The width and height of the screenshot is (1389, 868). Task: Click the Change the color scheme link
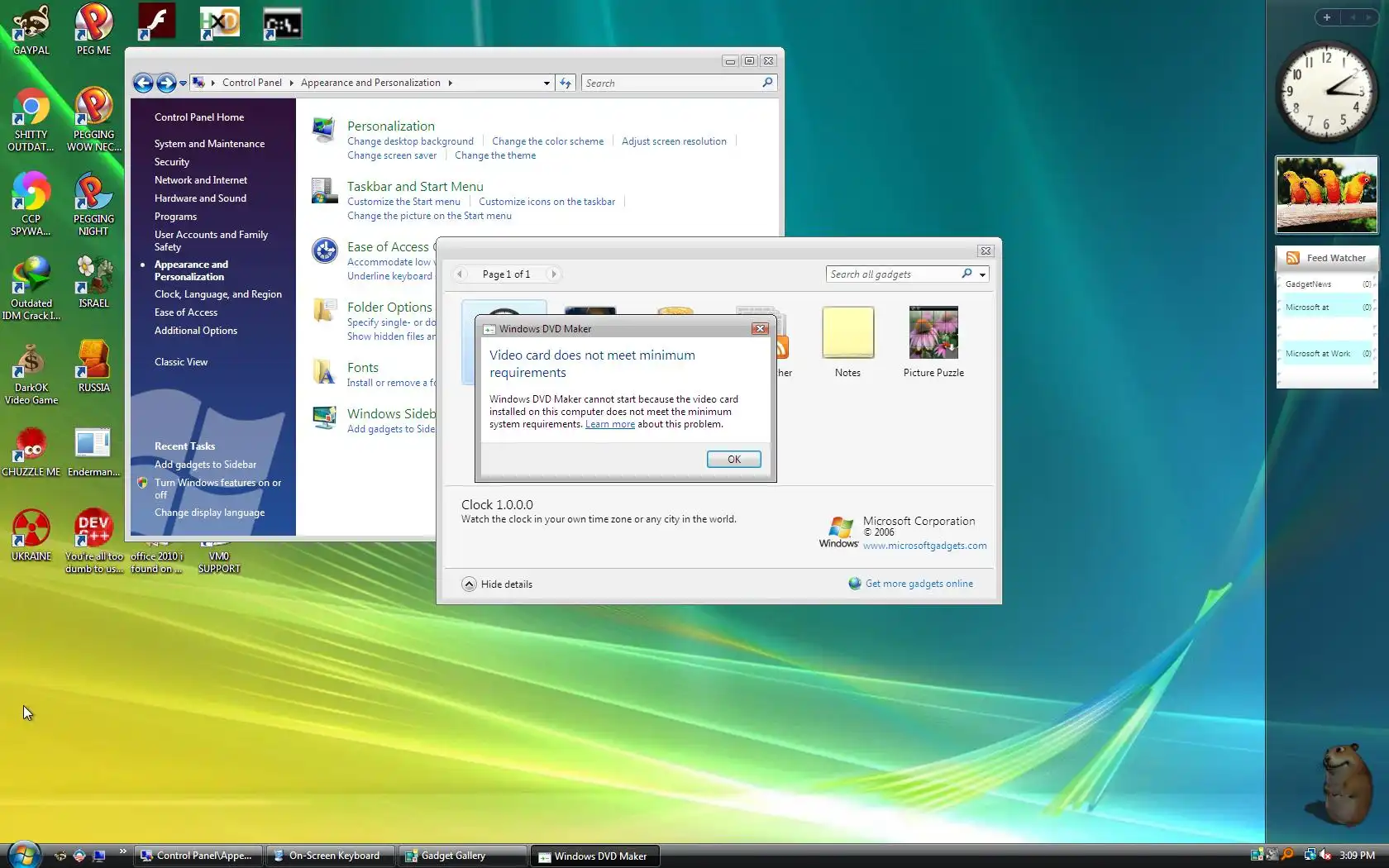[x=548, y=141]
